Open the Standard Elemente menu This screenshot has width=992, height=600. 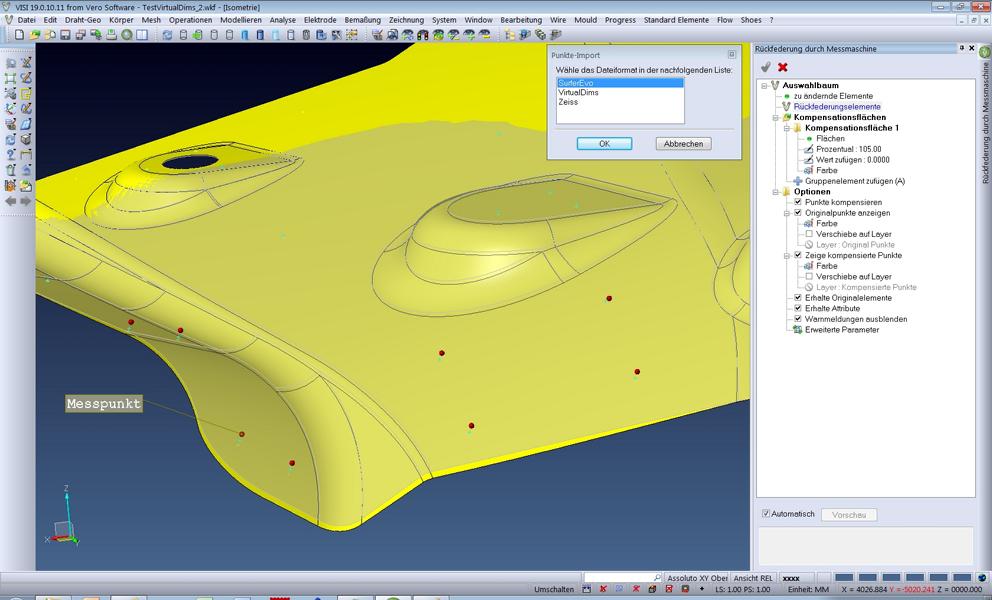(x=676, y=20)
